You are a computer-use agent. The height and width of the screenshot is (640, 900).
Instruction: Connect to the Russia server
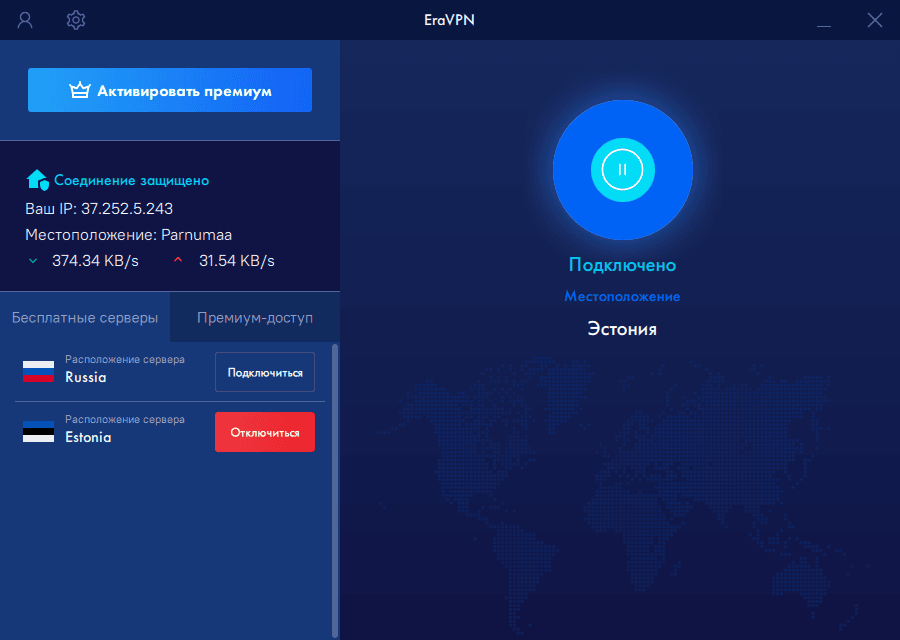[x=265, y=373]
